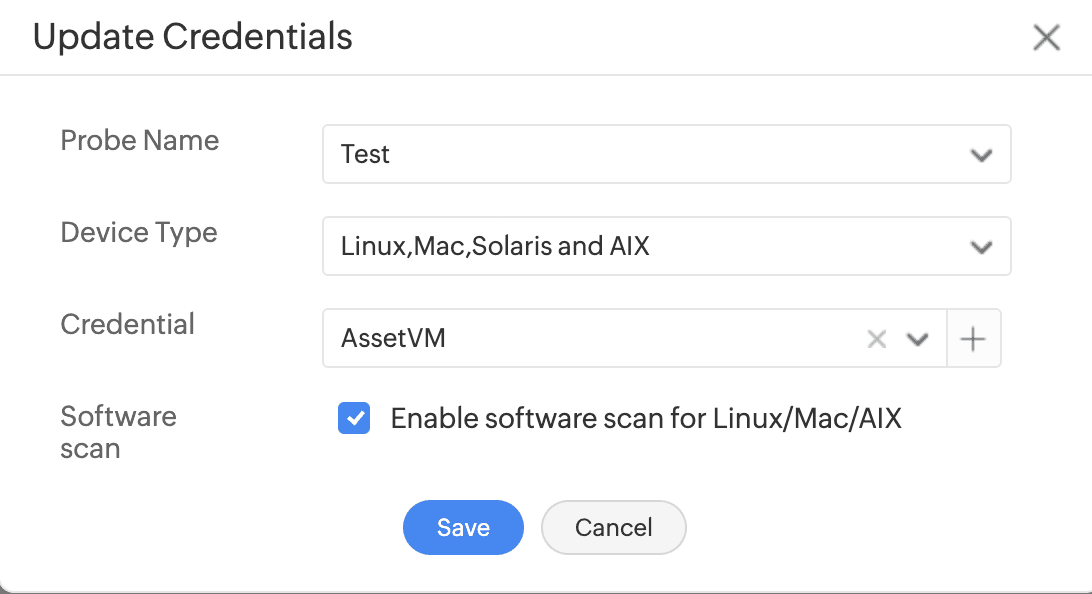Click the plus icon to add credential

[973, 339]
